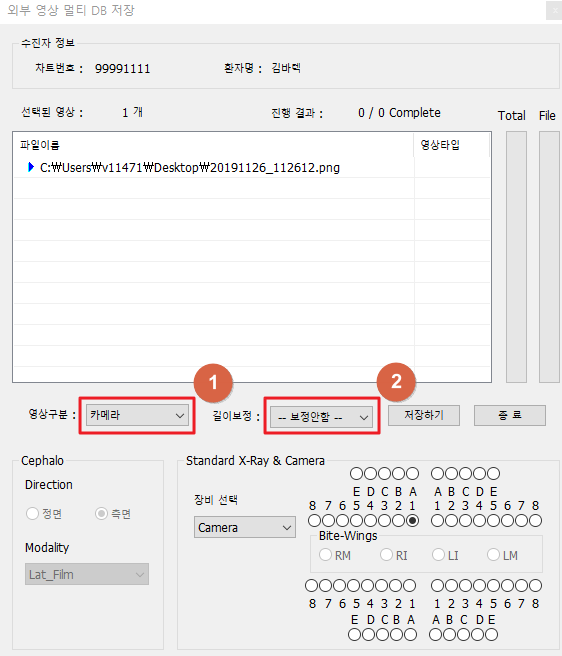
Task: Open the disabled Lat_Film Modality dropdown
Action: 87,574
